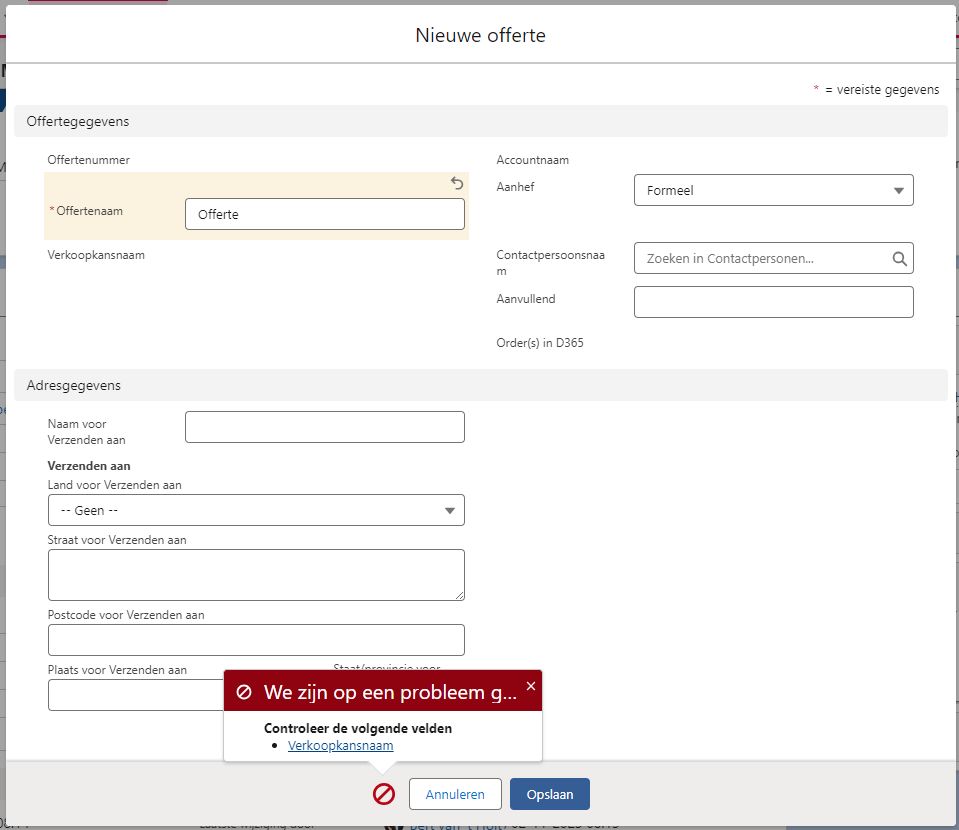959x830 pixels.
Task: Click the Order(s) in D365 label
Action: [x=539, y=343]
